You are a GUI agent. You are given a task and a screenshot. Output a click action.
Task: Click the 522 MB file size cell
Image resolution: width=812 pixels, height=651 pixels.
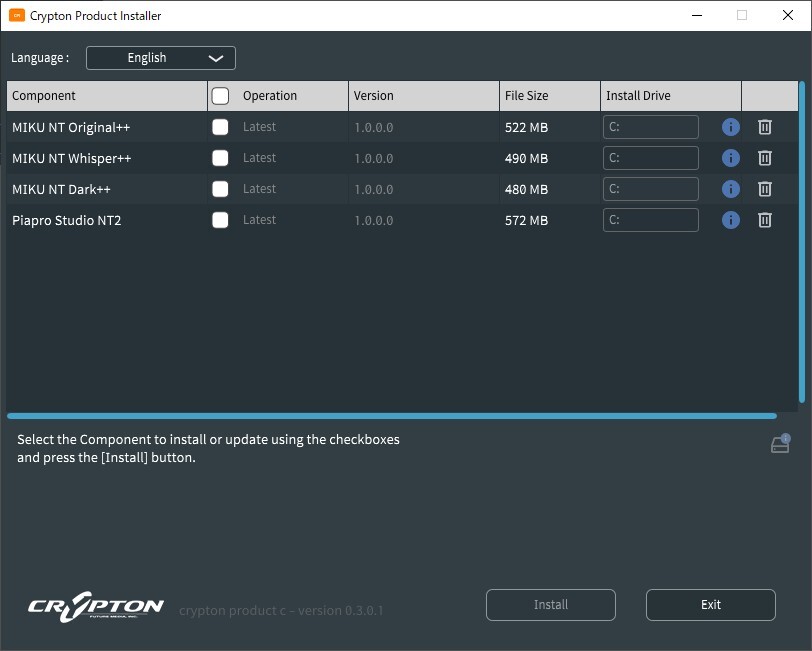pos(526,127)
